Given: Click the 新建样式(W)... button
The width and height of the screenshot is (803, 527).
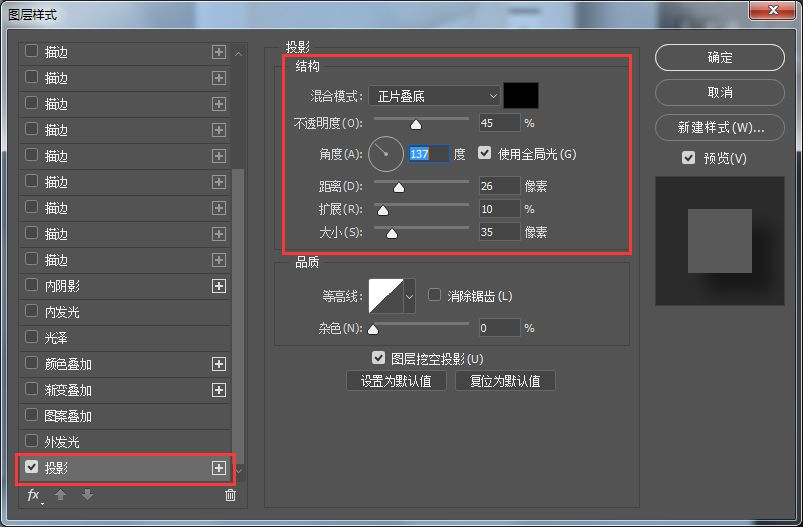Looking at the screenshot, I should (720, 127).
